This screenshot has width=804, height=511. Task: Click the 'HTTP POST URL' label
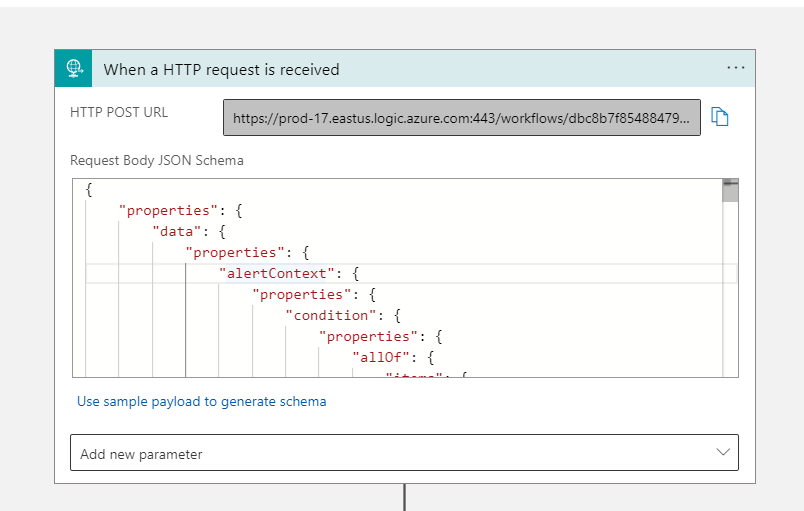coord(119,112)
